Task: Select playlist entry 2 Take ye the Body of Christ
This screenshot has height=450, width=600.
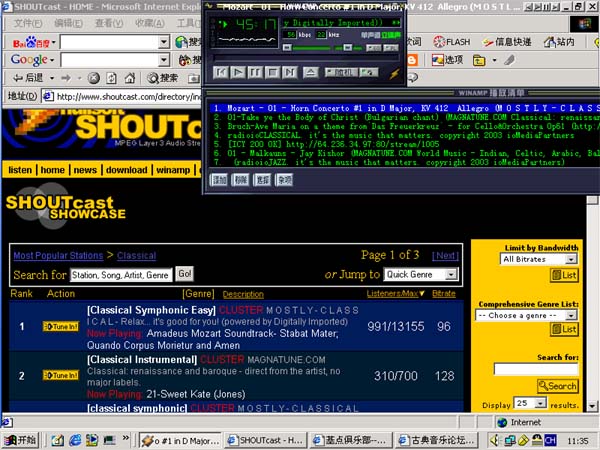Action: 405,117
